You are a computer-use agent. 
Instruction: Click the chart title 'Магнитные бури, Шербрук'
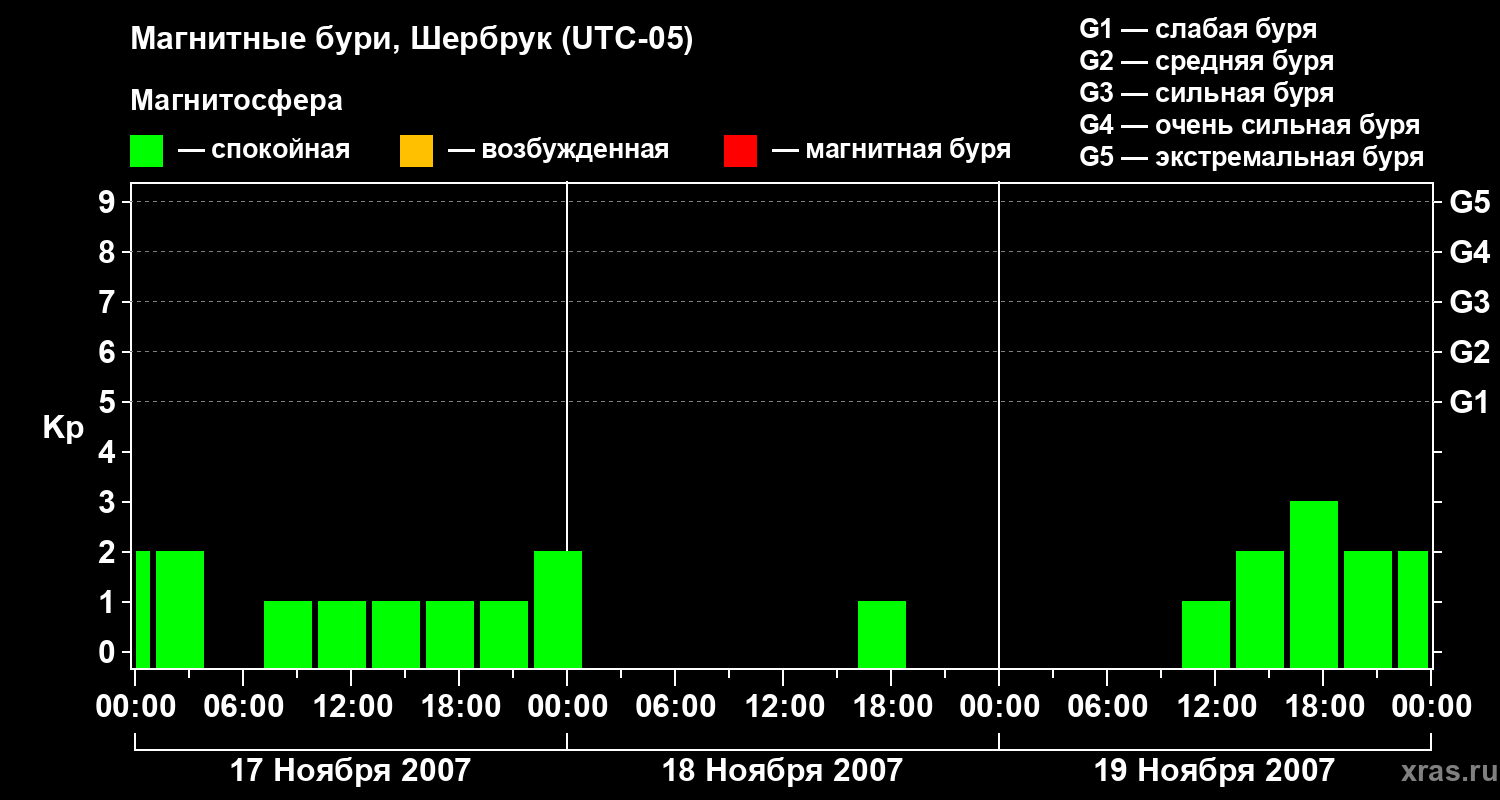(339, 40)
